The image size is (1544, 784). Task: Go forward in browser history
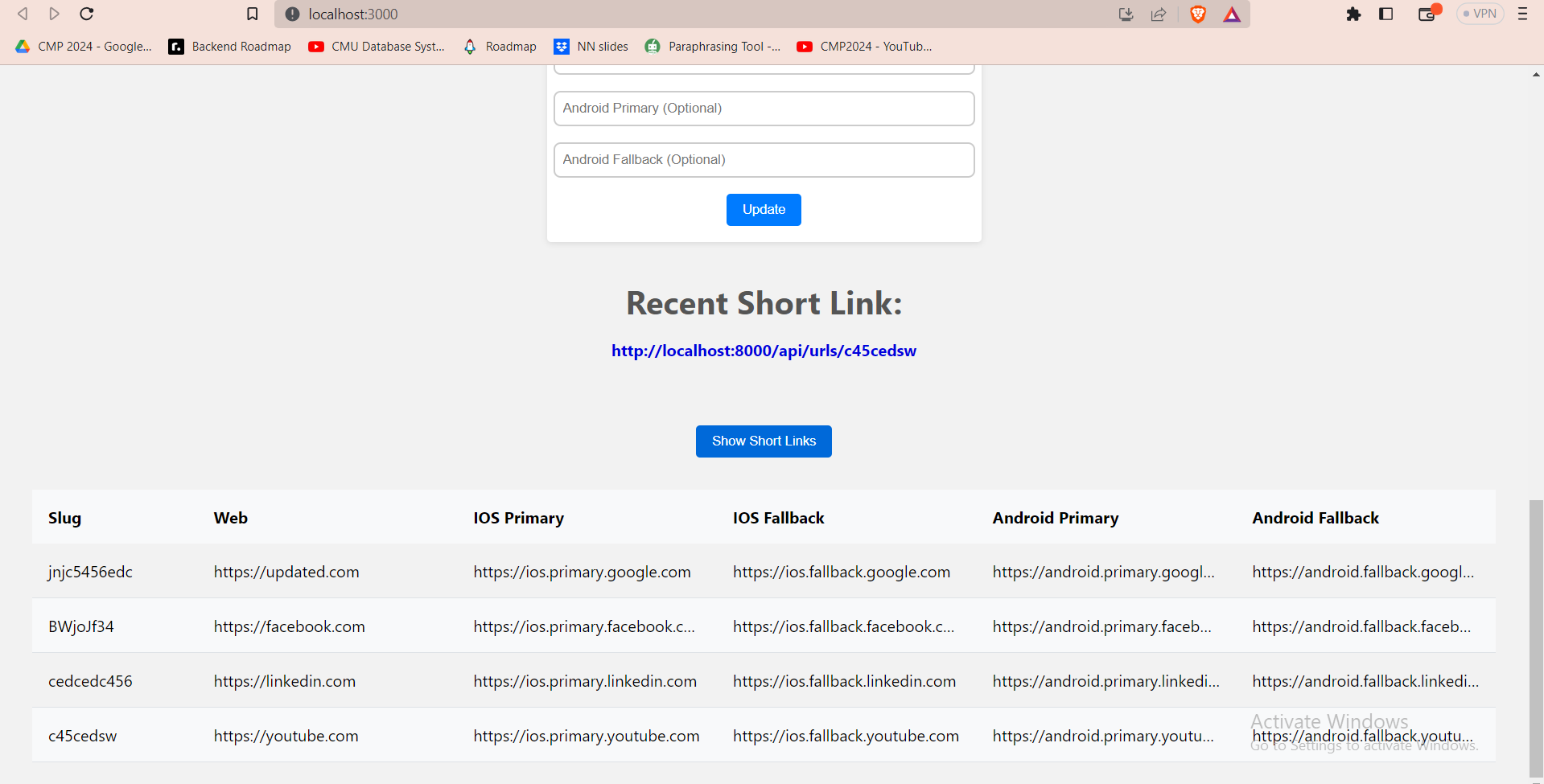click(x=54, y=14)
